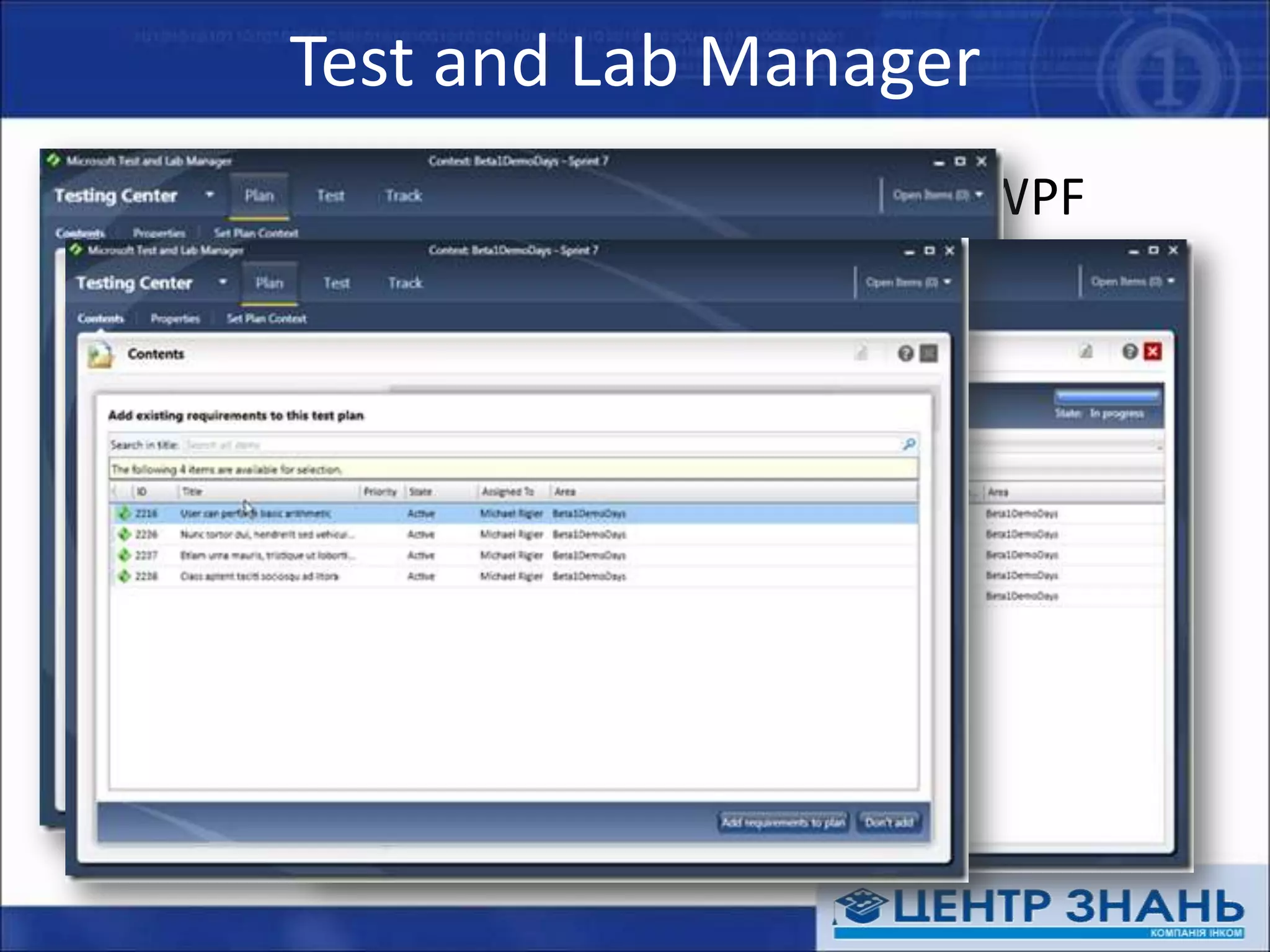Click the faded edit icon in front Contents panel
The height and width of the screenshot is (952, 1270).
tap(861, 353)
